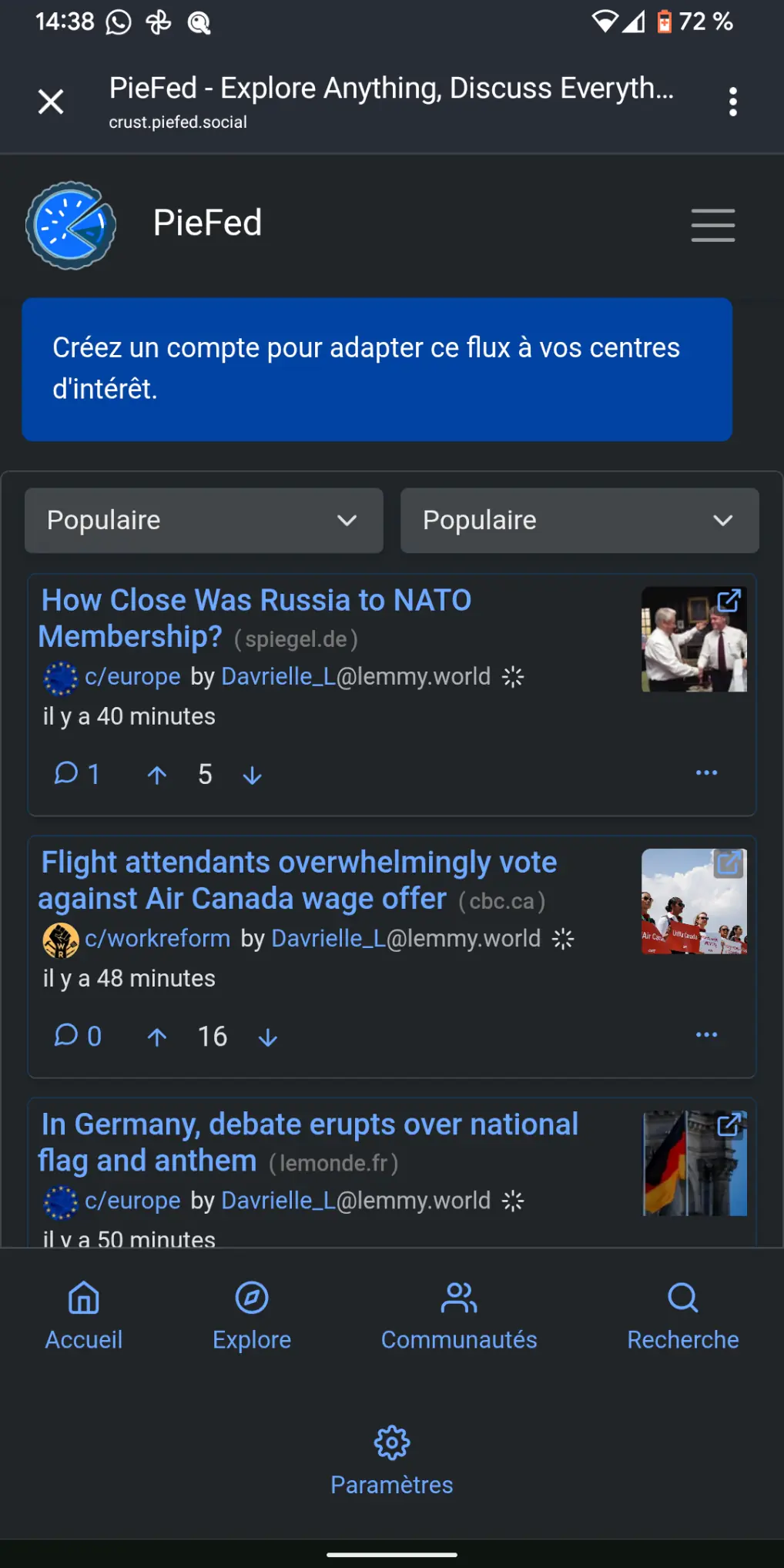Image resolution: width=784 pixels, height=1568 pixels.
Task: Upvote the Air Canada wage offer post
Action: coord(157,1037)
